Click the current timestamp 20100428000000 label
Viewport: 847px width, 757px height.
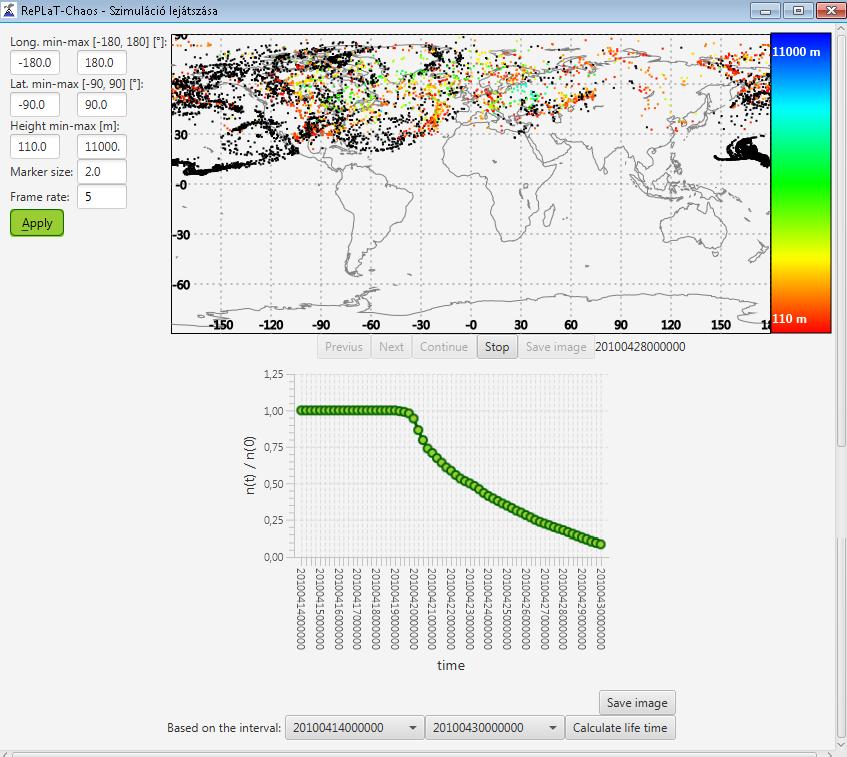click(x=640, y=347)
